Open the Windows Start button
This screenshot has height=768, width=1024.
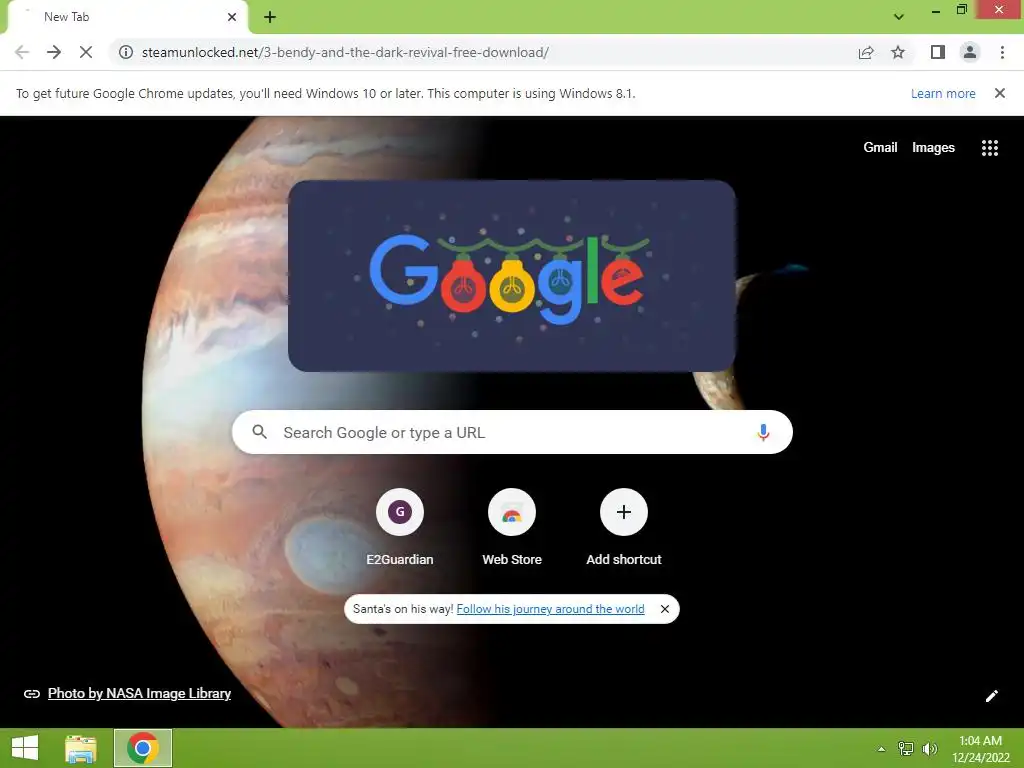pos(25,748)
